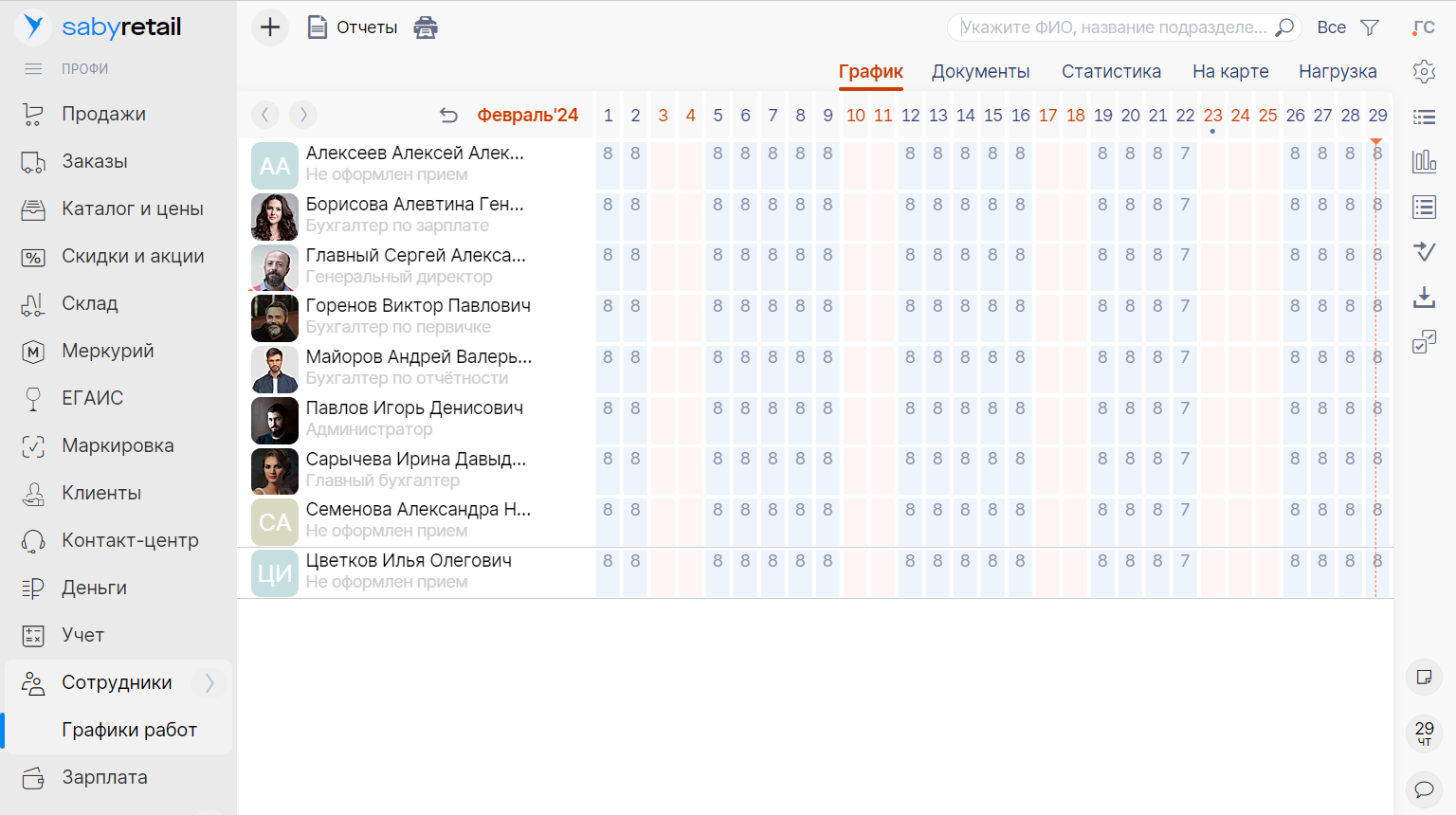Open the chat bubble icon at bottom right
This screenshot has width=1456, height=815.
point(1424,788)
